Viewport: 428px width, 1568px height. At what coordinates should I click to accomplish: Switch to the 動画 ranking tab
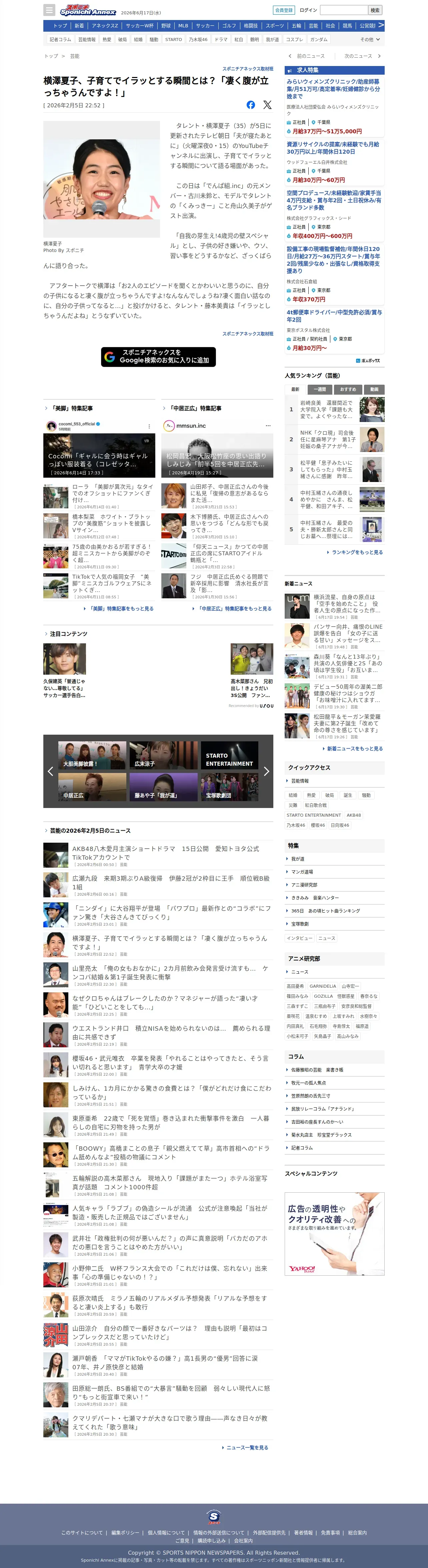click(x=374, y=390)
